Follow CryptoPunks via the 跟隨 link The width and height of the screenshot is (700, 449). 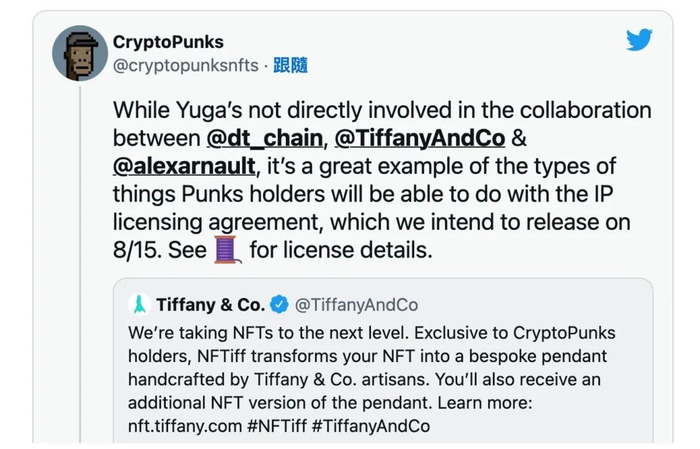(x=291, y=65)
